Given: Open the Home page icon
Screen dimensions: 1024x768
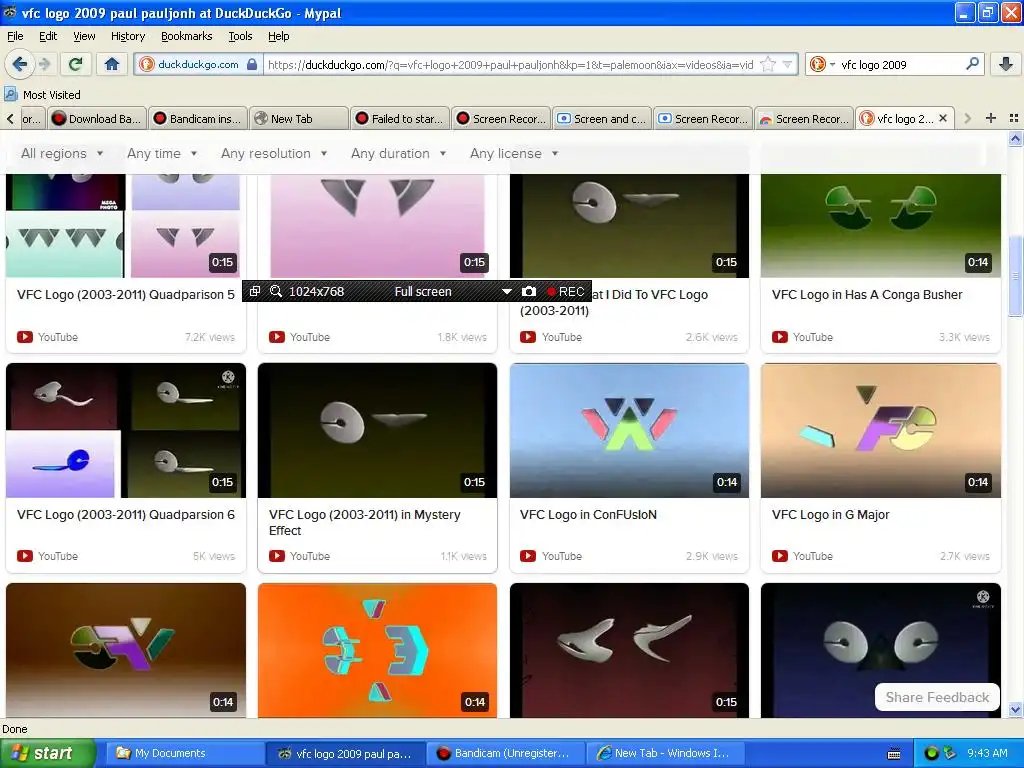Looking at the screenshot, I should 112,64.
